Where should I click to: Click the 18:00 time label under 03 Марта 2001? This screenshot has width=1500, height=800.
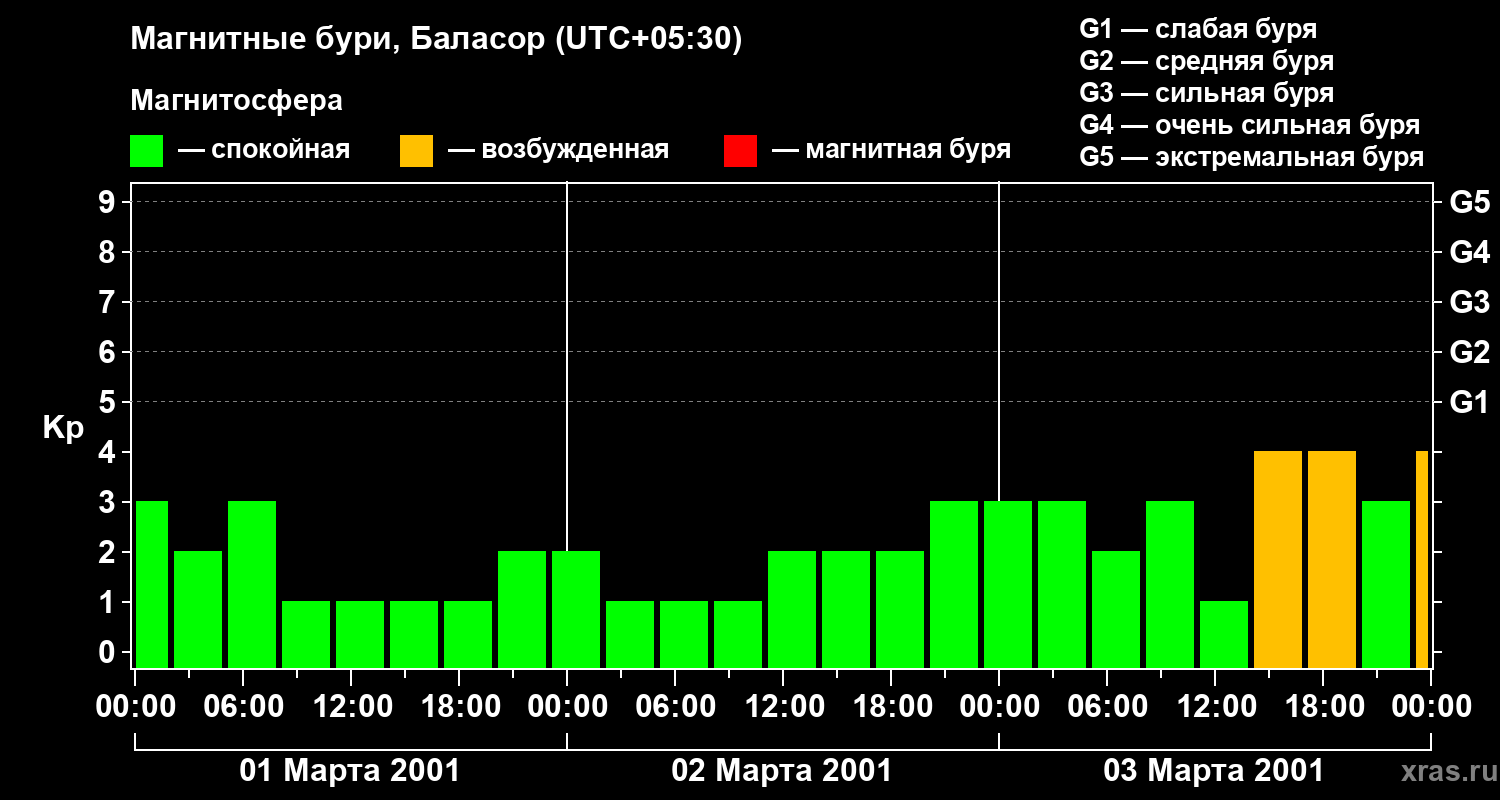pyautogui.click(x=1323, y=706)
